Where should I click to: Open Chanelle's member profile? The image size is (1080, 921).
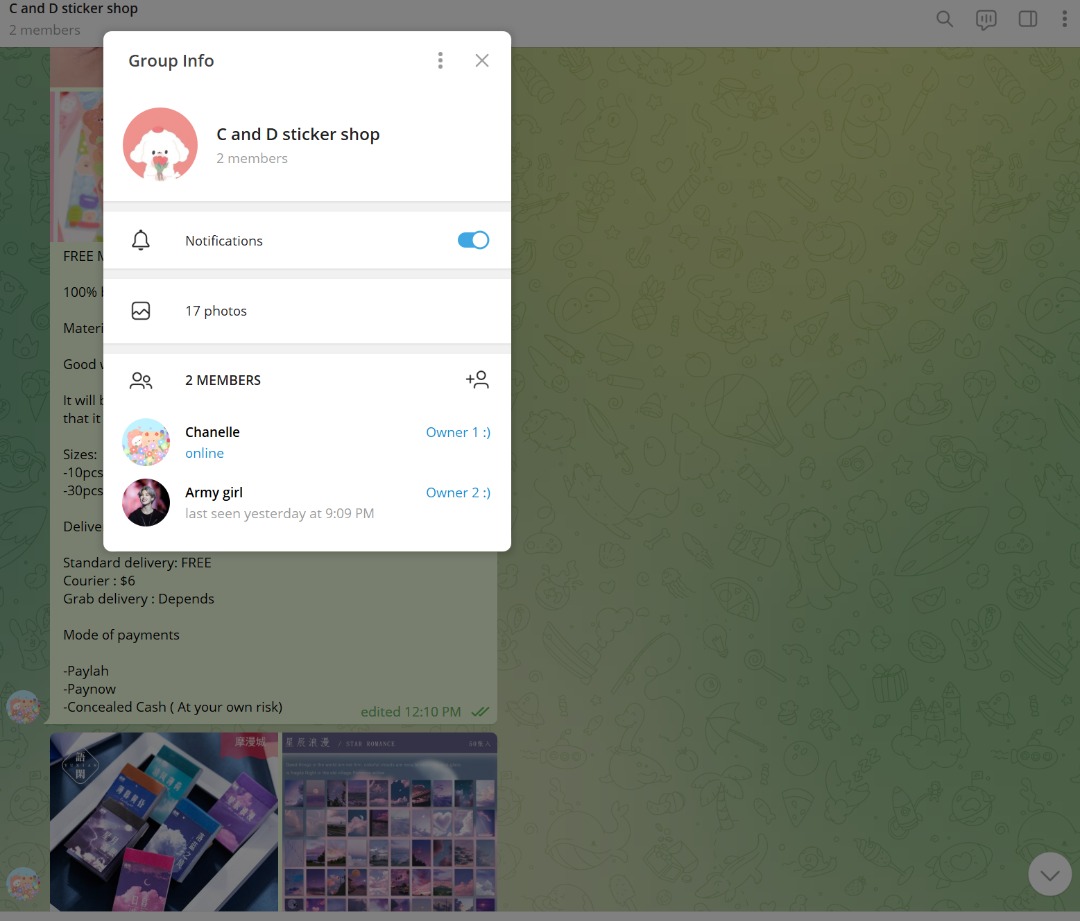(212, 432)
